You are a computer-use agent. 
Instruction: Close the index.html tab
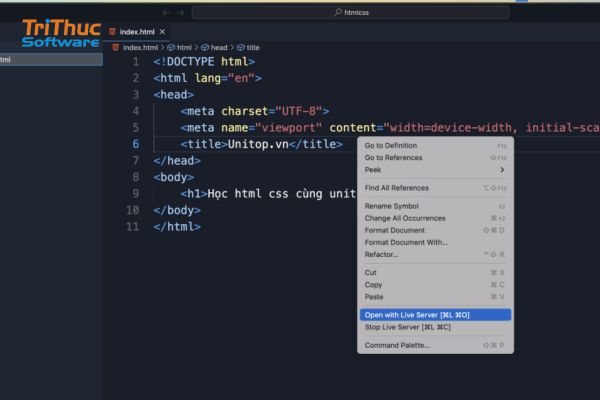162,32
